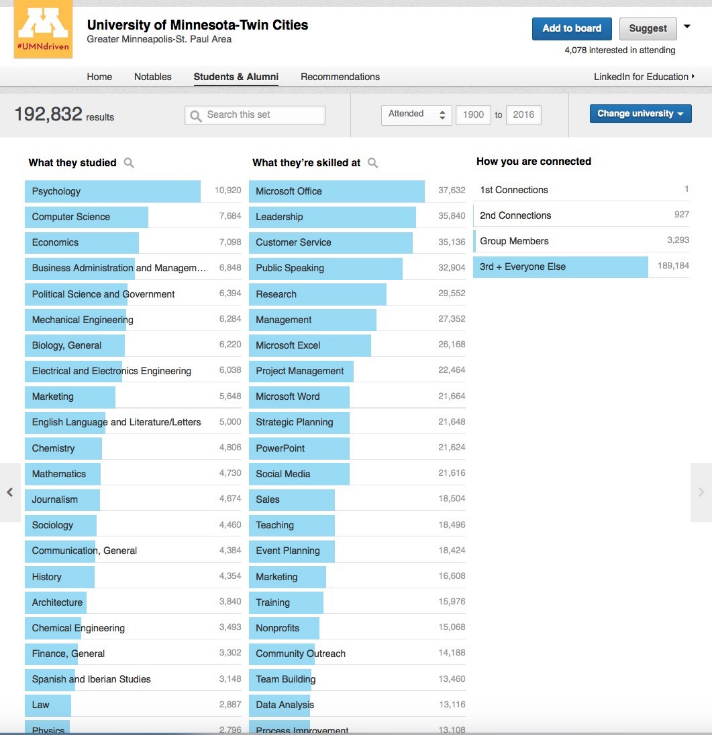Select Chemical Engineering row
This screenshot has width=712, height=735.
[x=133, y=628]
